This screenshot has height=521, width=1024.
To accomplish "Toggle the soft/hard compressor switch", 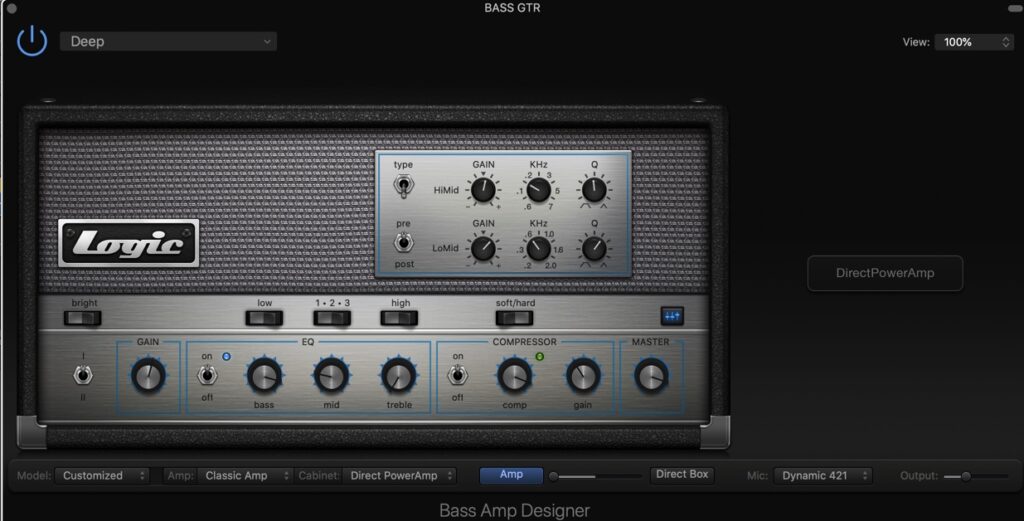I will (x=515, y=318).
